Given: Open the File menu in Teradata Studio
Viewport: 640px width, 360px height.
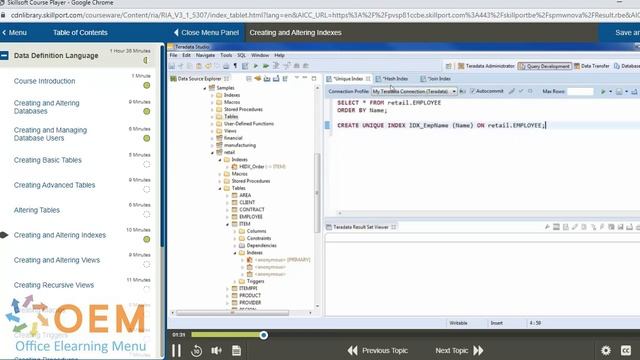Looking at the screenshot, I should [173, 55].
